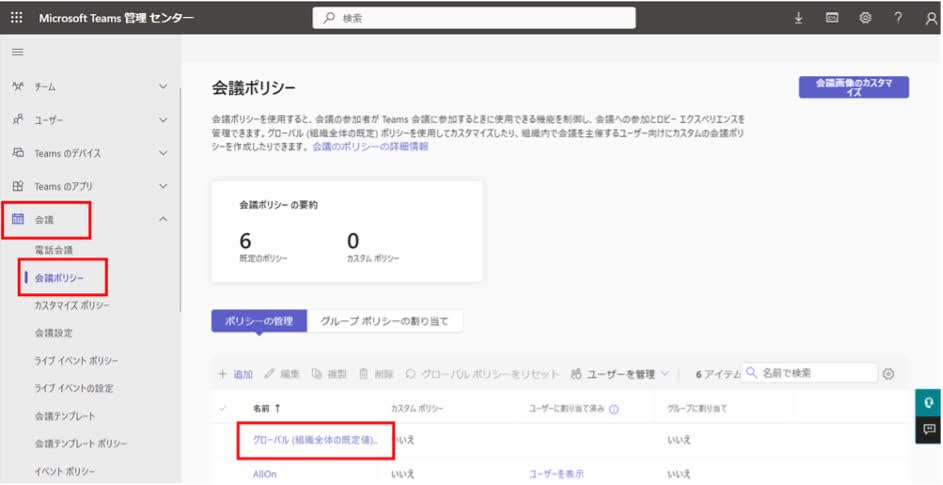Open the Cloud Shell icon in header
The image size is (943, 485).
(x=832, y=18)
